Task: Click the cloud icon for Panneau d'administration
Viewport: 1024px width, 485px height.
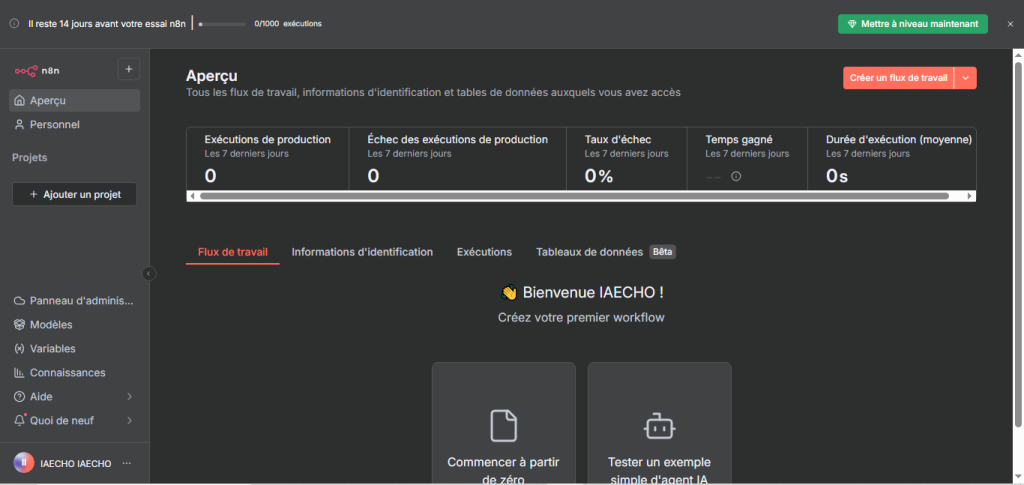Action: [20, 301]
